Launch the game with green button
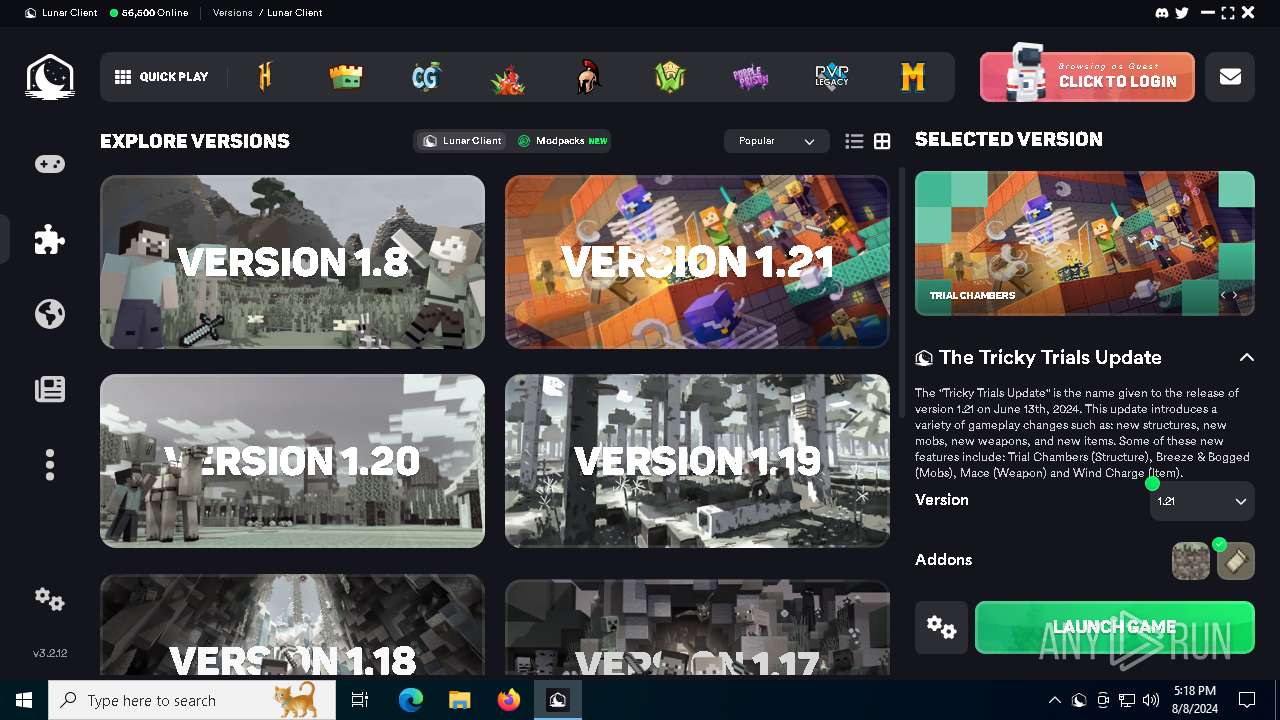 pyautogui.click(x=1115, y=627)
